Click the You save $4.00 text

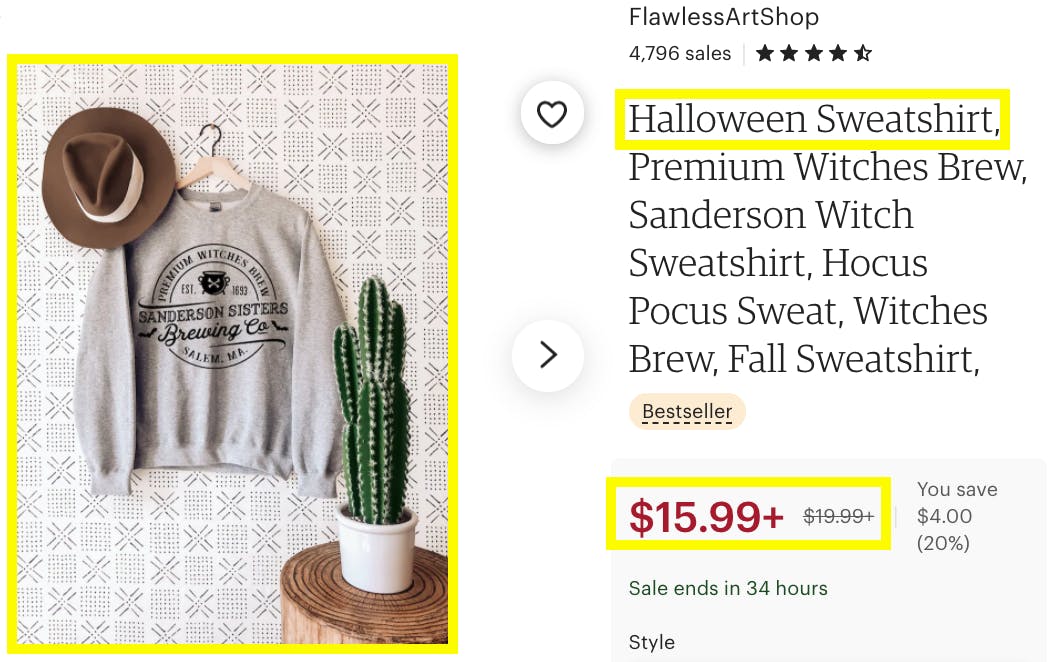click(957, 516)
